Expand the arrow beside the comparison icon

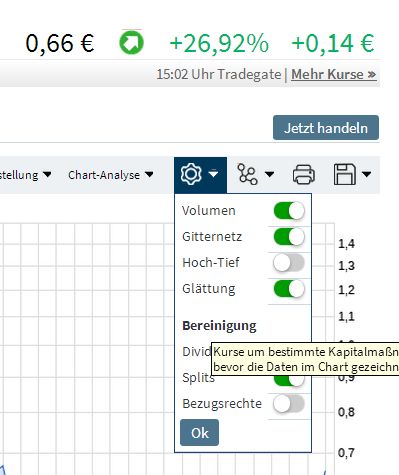269,174
